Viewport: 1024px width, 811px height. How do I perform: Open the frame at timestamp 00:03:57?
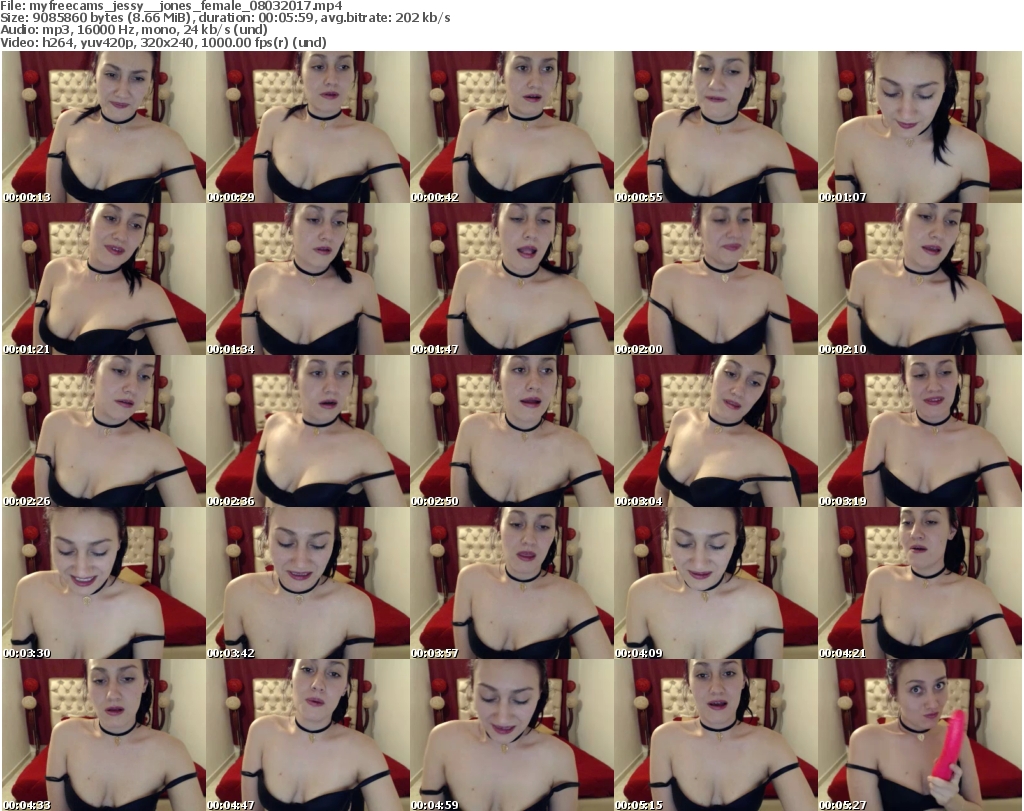point(512,584)
